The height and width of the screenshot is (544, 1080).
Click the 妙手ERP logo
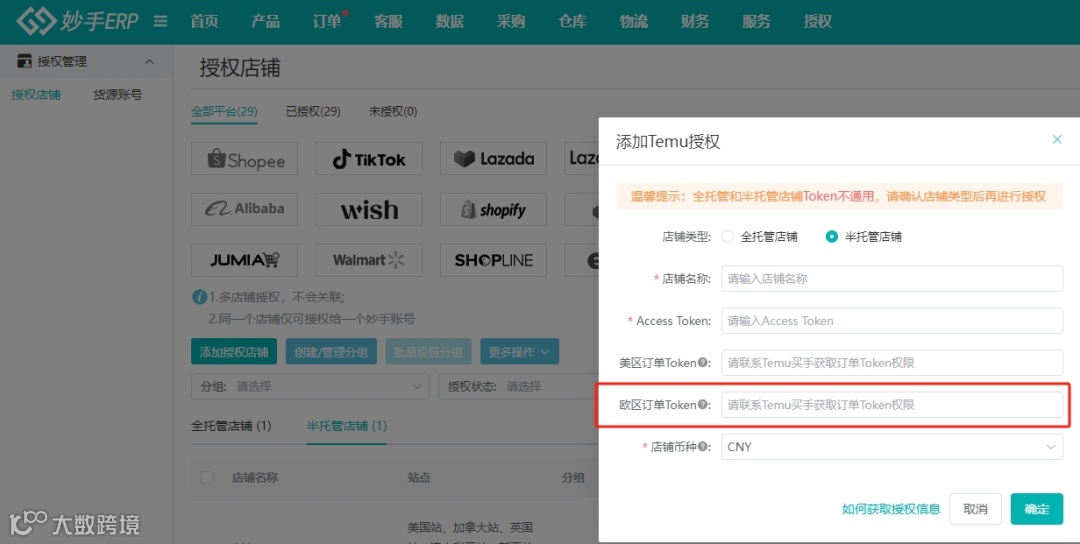tap(77, 21)
